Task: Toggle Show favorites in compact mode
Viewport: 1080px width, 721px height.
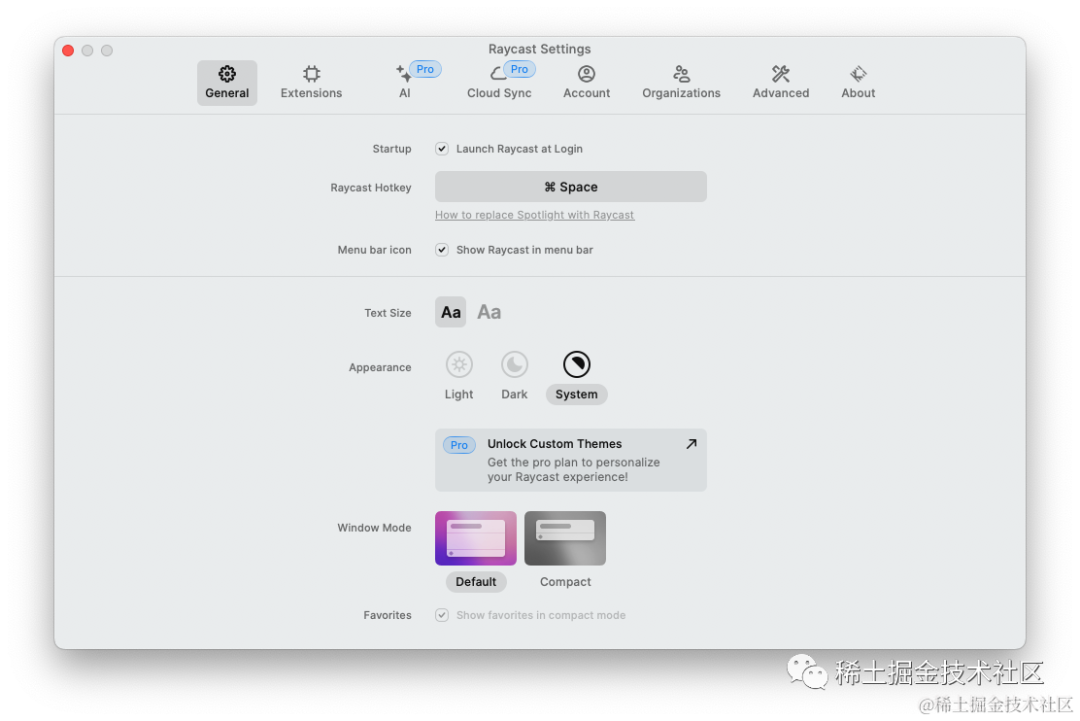Action: [442, 615]
